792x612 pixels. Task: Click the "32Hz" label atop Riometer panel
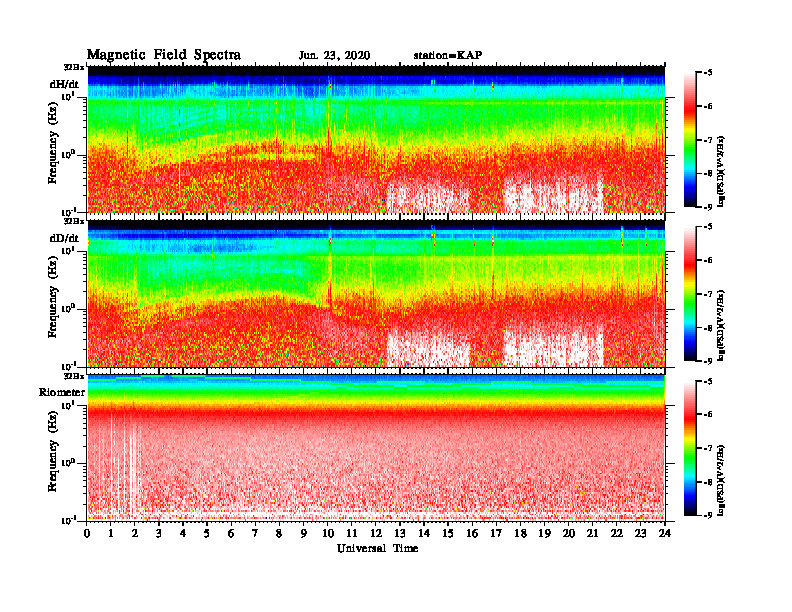point(74,376)
